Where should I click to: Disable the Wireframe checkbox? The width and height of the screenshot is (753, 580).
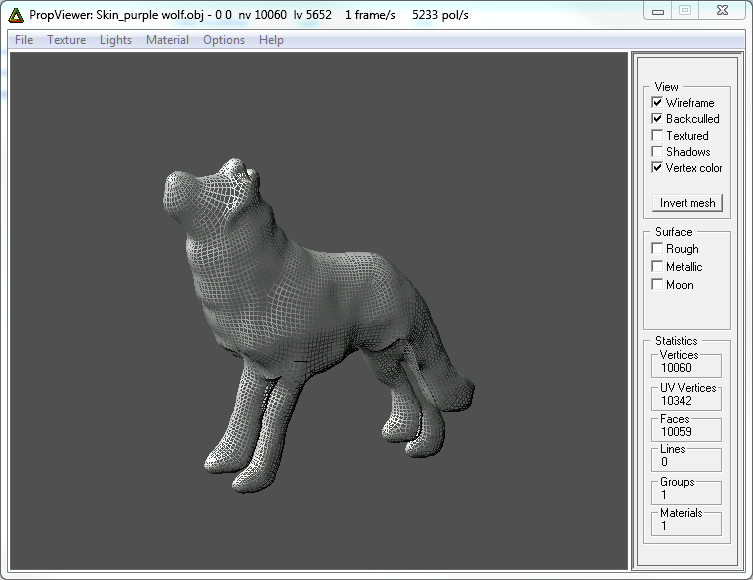coord(657,103)
